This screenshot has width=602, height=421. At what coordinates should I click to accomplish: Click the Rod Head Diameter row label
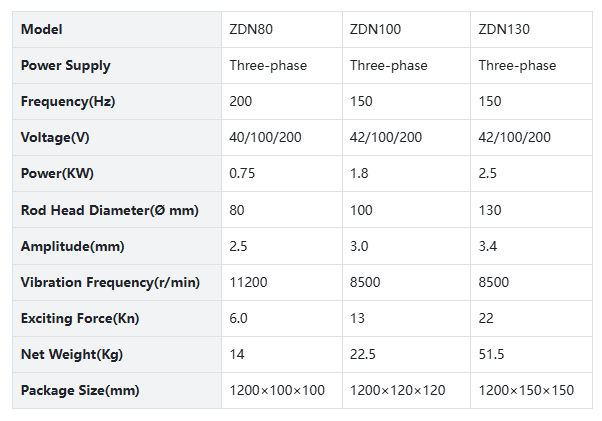(110, 210)
